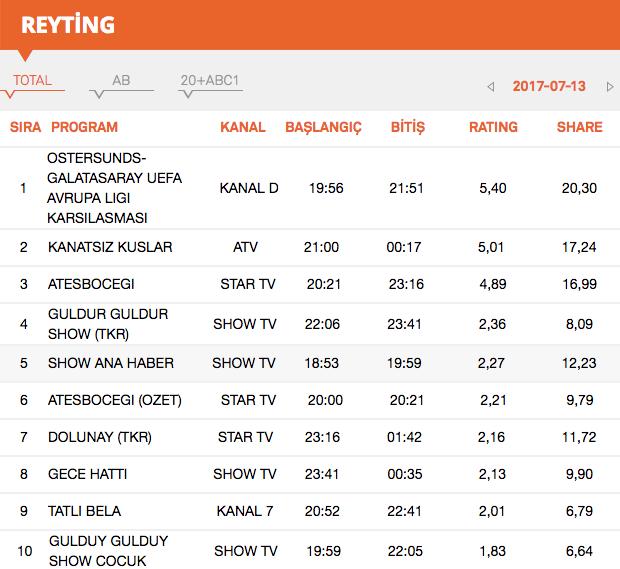Open the KANATSIZ KUSLAR program row
Image resolution: width=620 pixels, height=569 pixels.
[310, 247]
